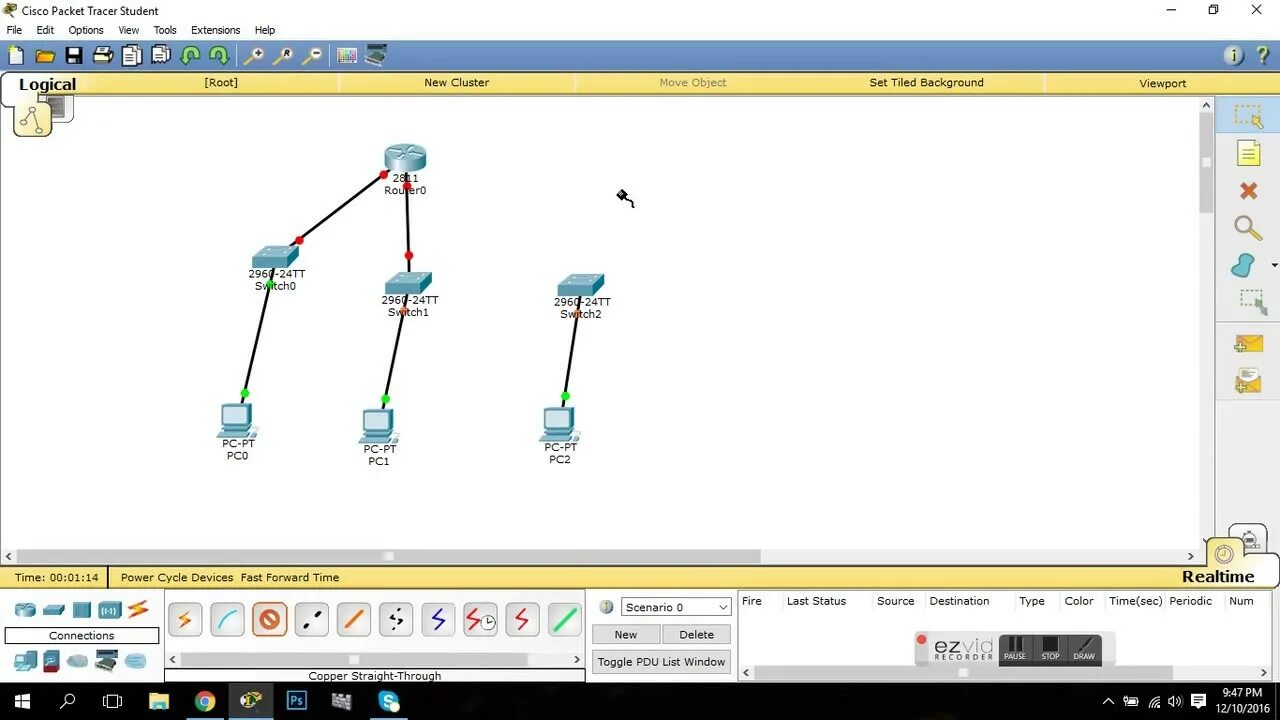Pick Copper Straight-Through cable
This screenshot has width=1280, height=720.
coord(269,620)
